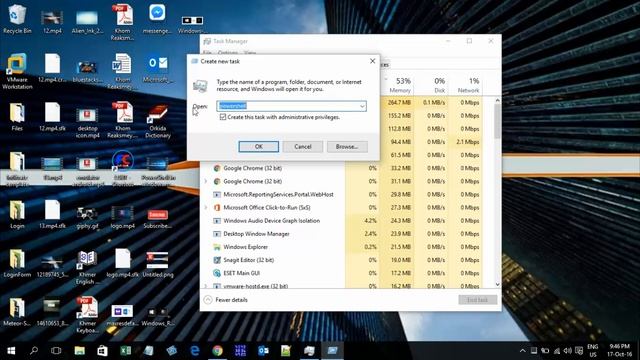Select the 13.mp4.sfk file icon
The width and height of the screenshot is (640, 360).
52,215
